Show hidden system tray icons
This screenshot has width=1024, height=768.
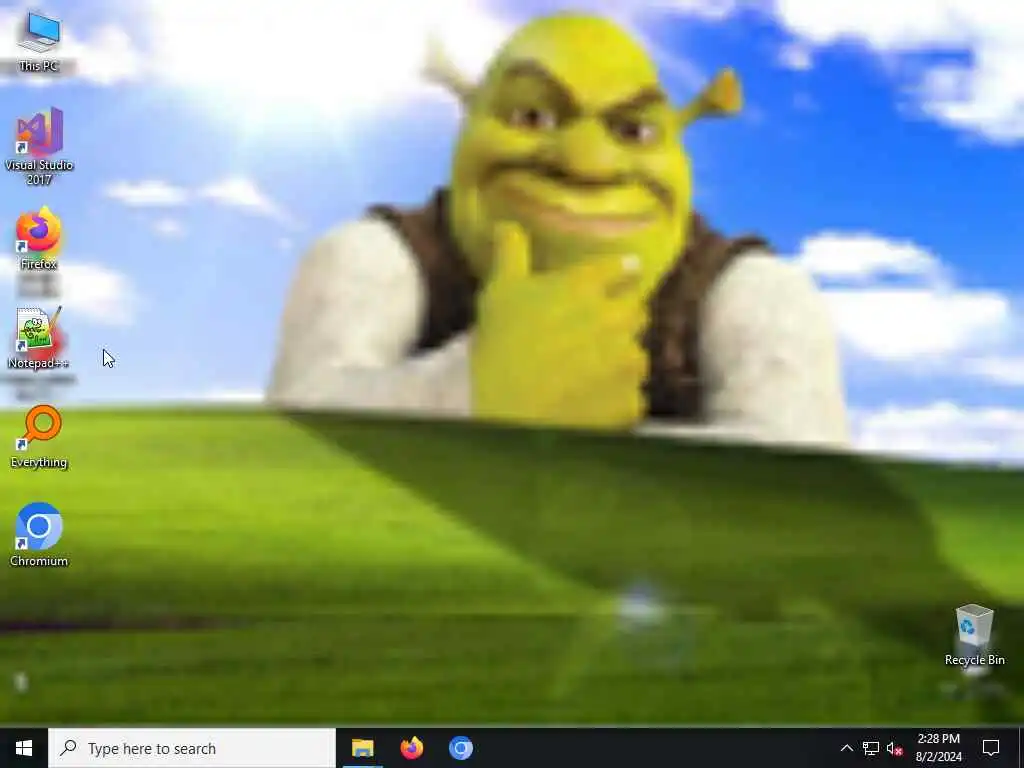point(846,748)
